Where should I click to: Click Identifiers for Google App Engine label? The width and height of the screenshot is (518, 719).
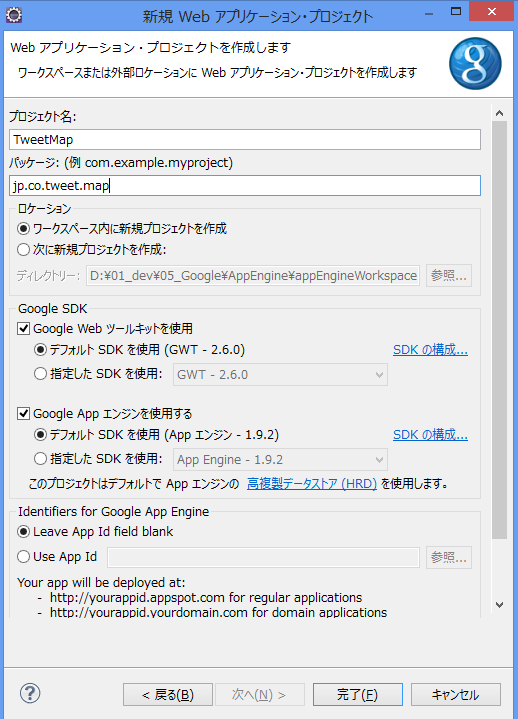[x=114, y=511]
